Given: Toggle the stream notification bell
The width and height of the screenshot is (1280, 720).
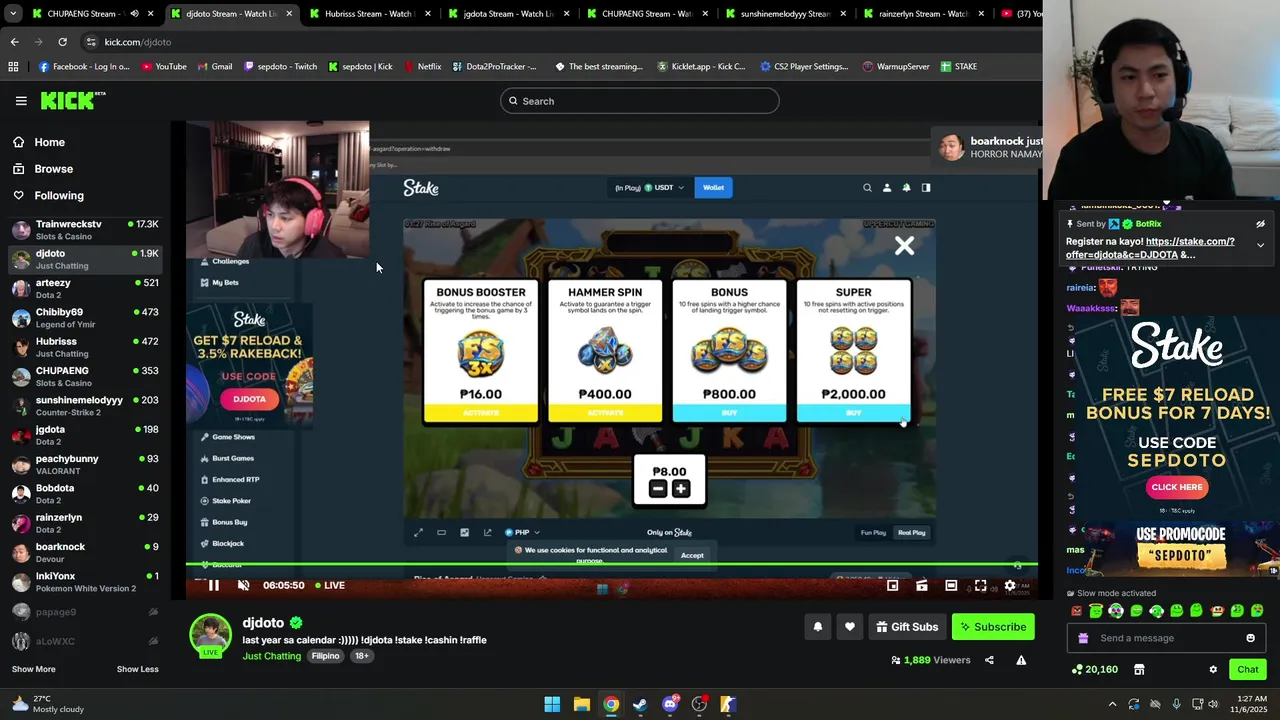Looking at the screenshot, I should click(x=817, y=627).
